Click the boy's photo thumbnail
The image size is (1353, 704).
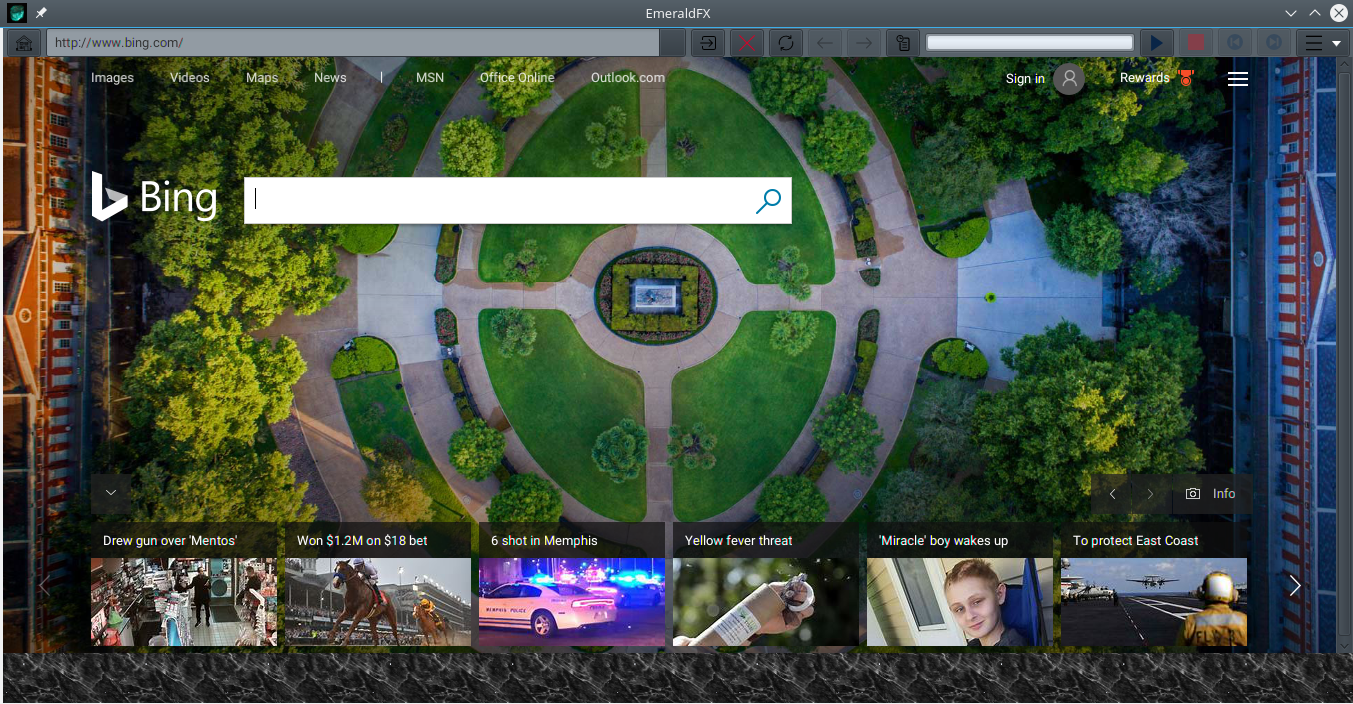click(x=960, y=602)
